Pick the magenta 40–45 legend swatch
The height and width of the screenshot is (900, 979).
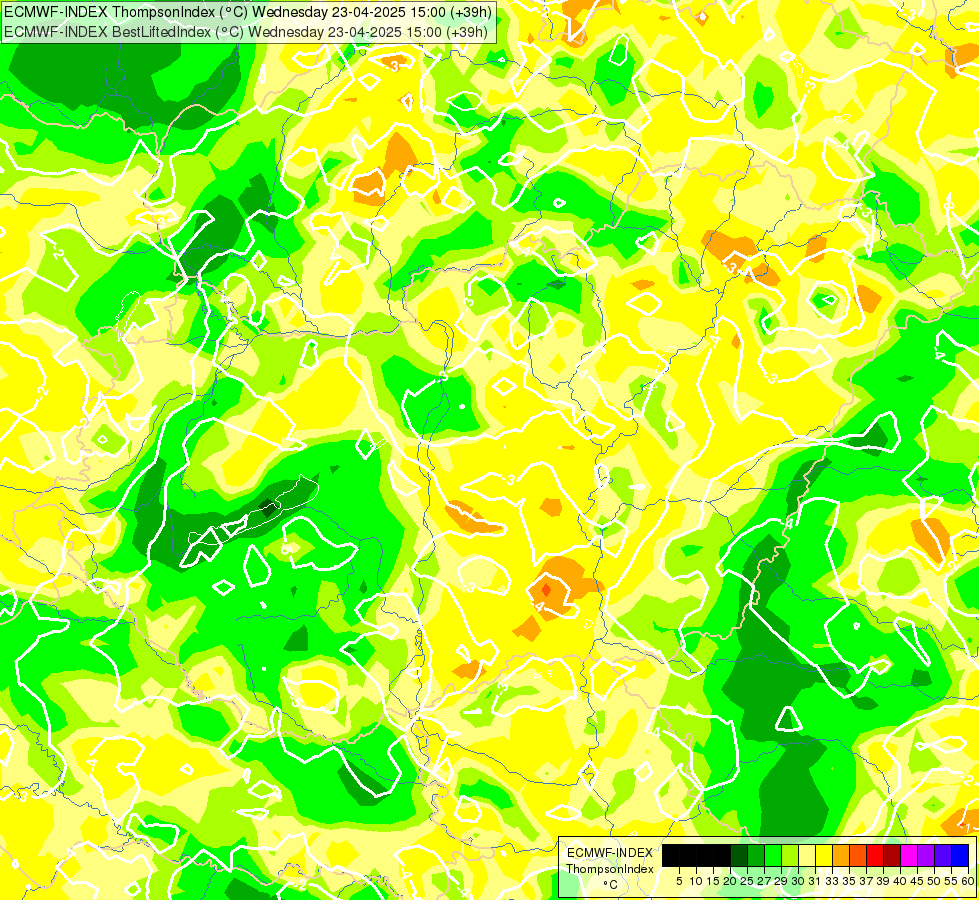point(908,856)
